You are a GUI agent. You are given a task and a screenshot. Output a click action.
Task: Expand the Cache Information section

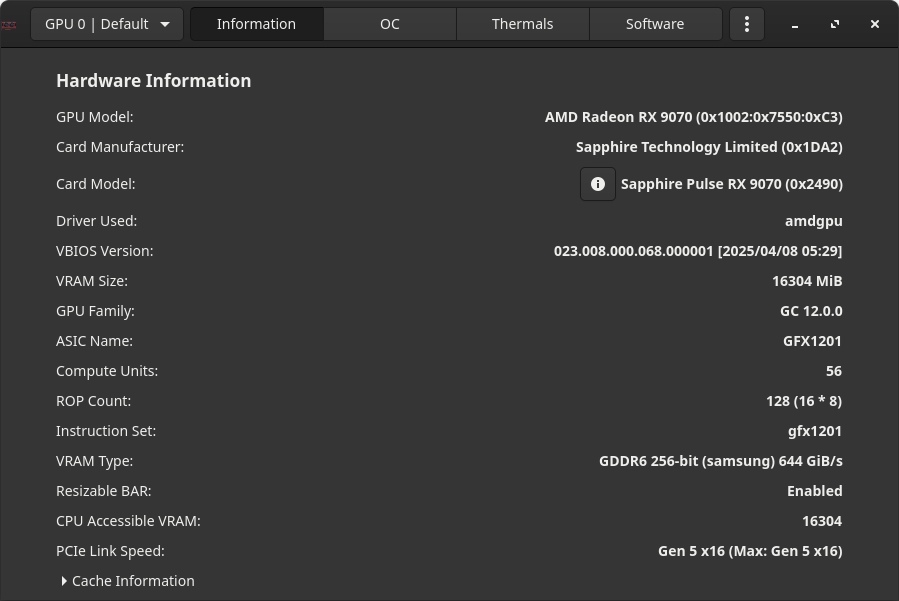(128, 581)
